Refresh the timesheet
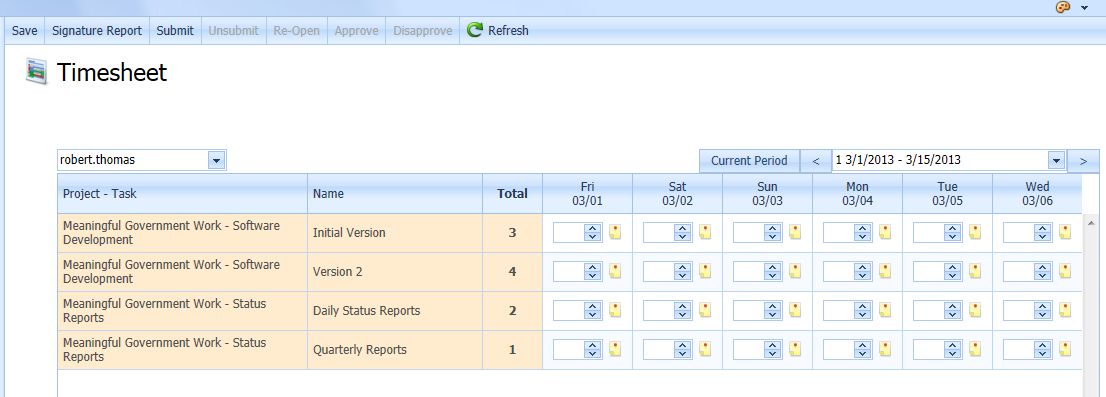1106x397 pixels. click(x=497, y=31)
